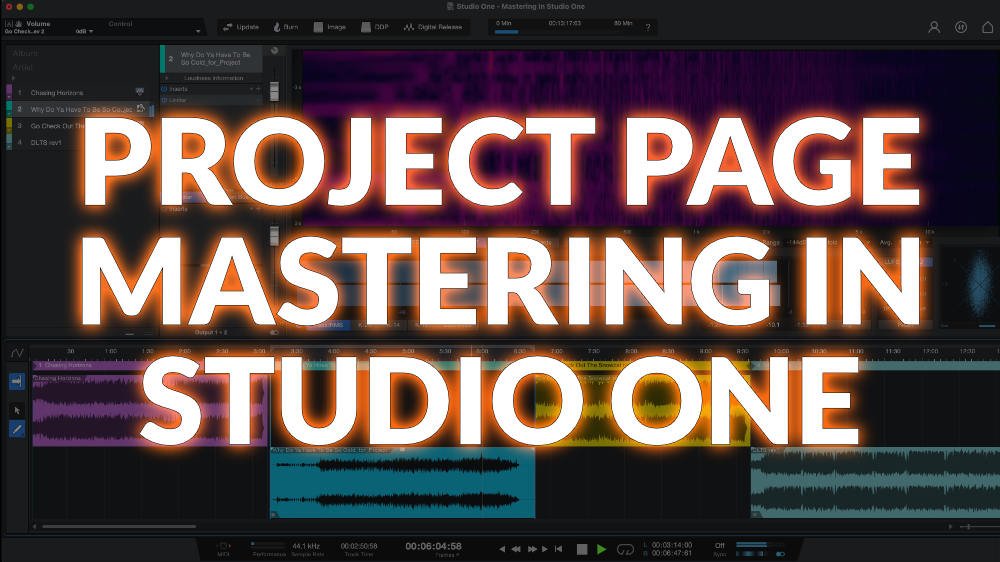Click the Output 1+2 label
The image size is (1000, 562).
[210, 332]
